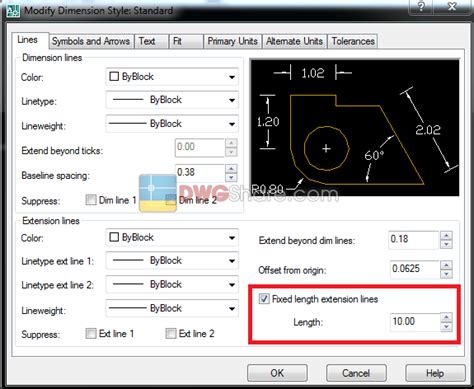The height and width of the screenshot is (389, 474).
Task: Click the fixed extension Length field
Action: [414, 322]
